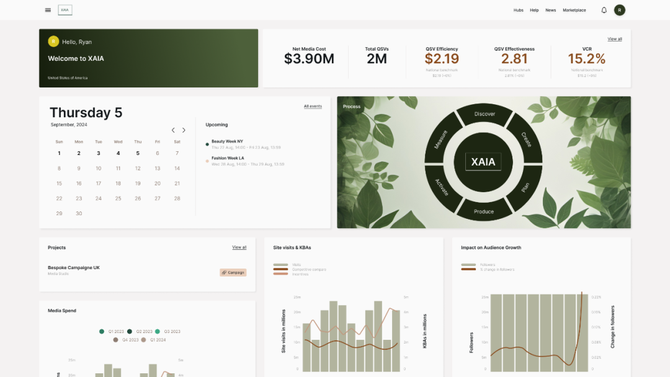
Task: Select September 5 in calendar
Action: point(138,153)
